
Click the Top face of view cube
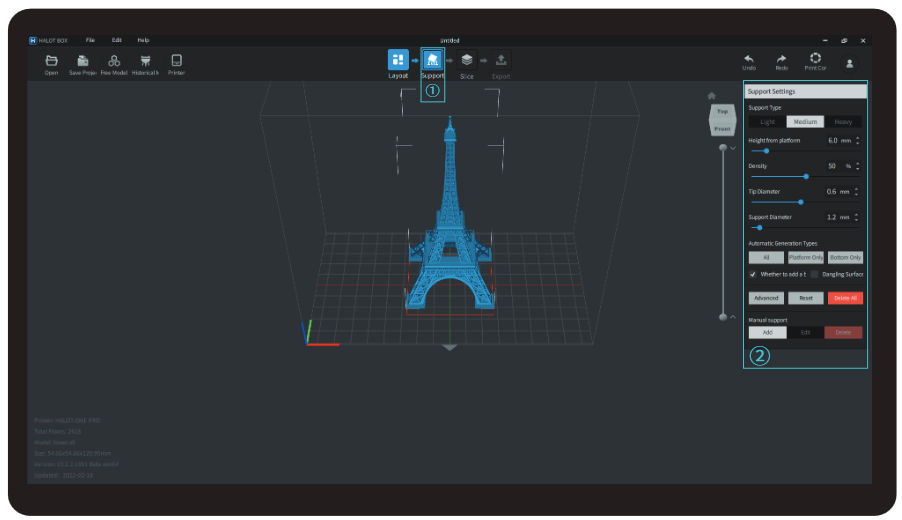click(x=723, y=112)
